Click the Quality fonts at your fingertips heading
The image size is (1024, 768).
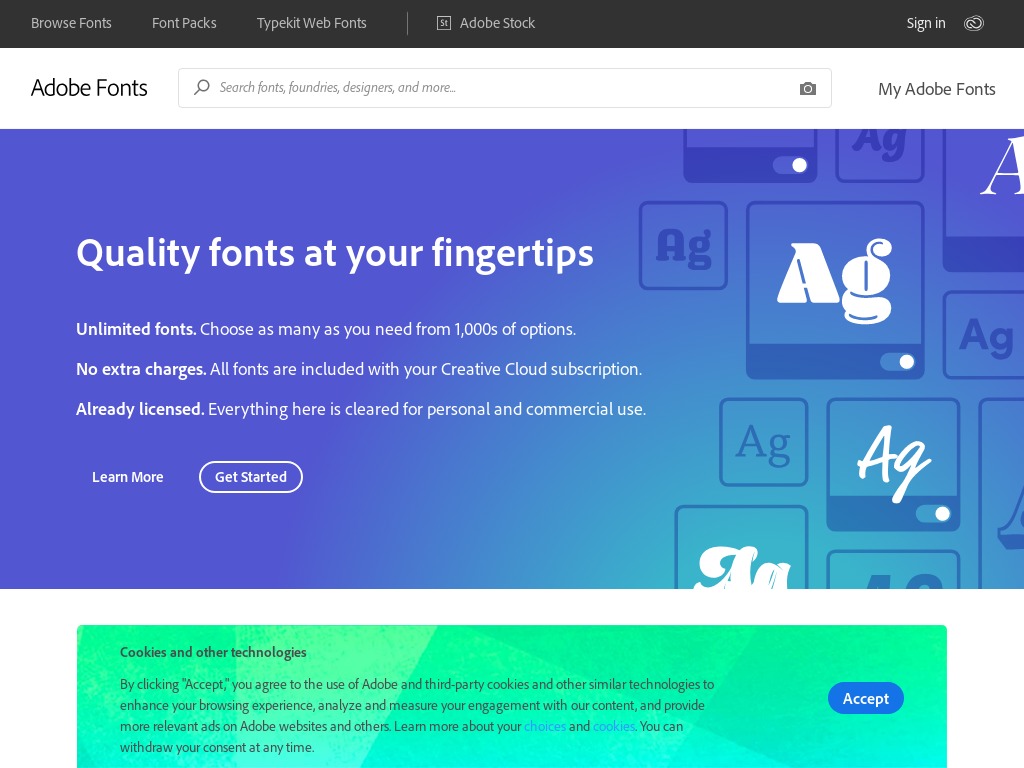pyautogui.click(x=334, y=253)
